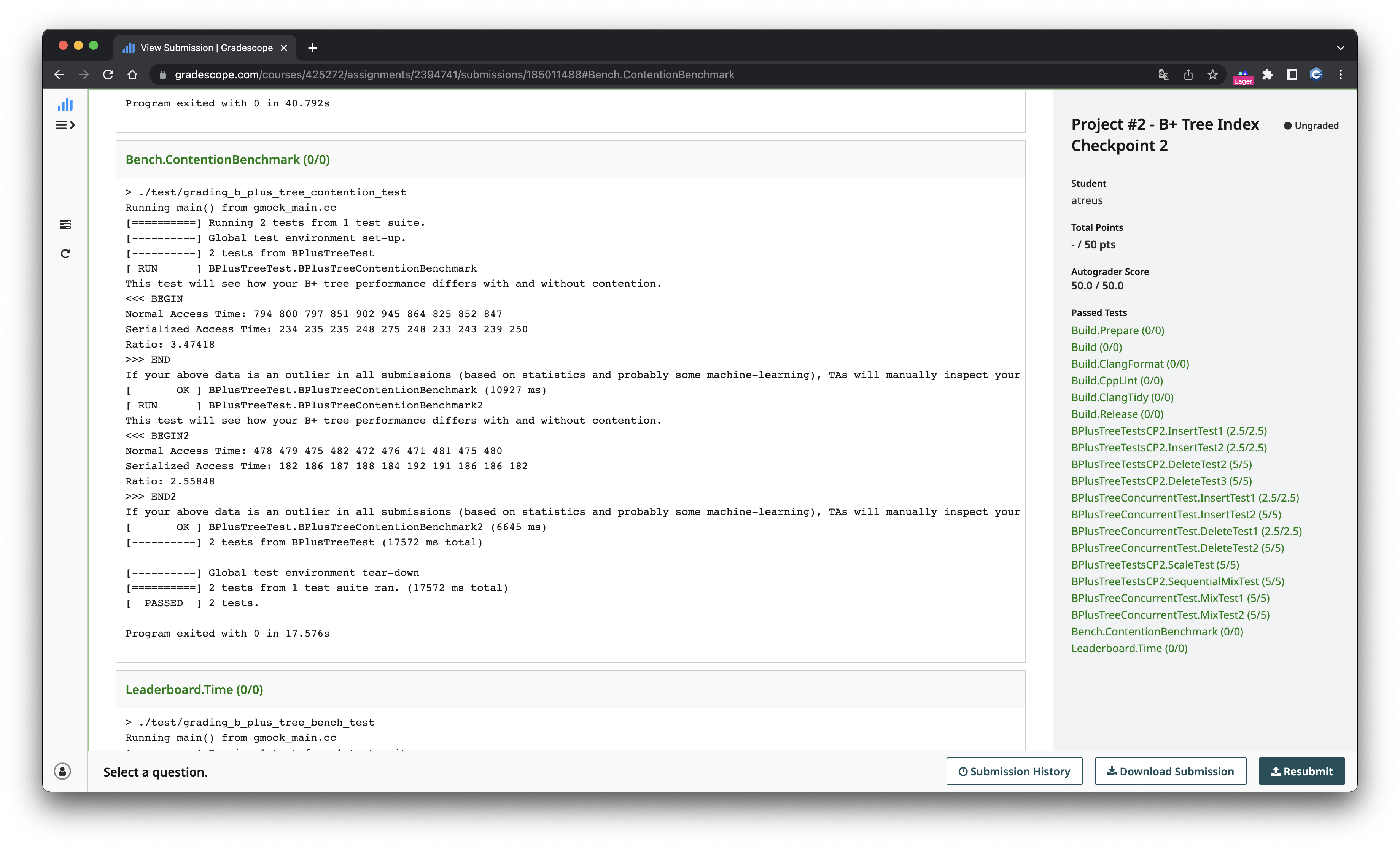Bookmark this page with the star

point(1212,75)
